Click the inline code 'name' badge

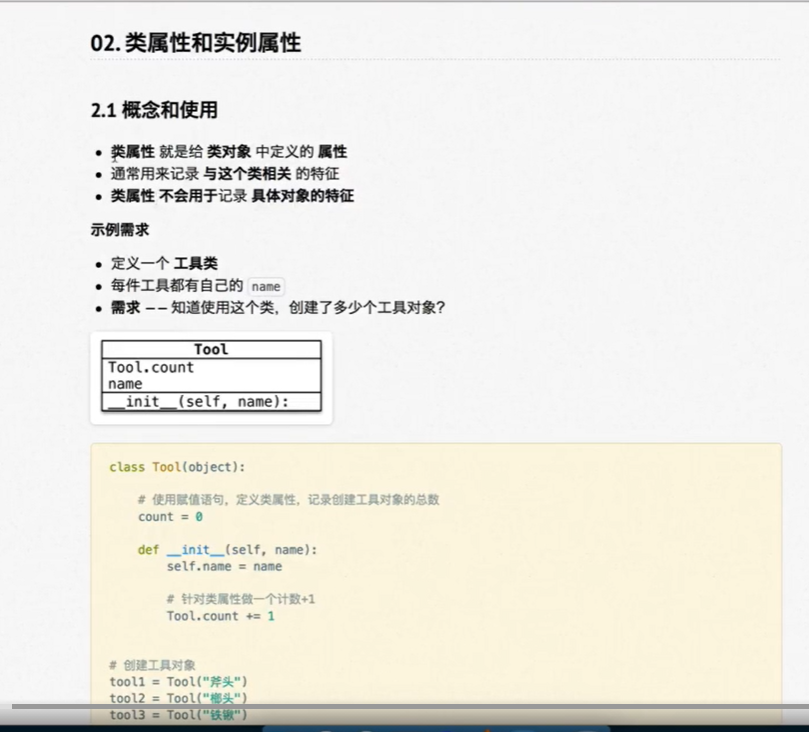click(x=266, y=286)
